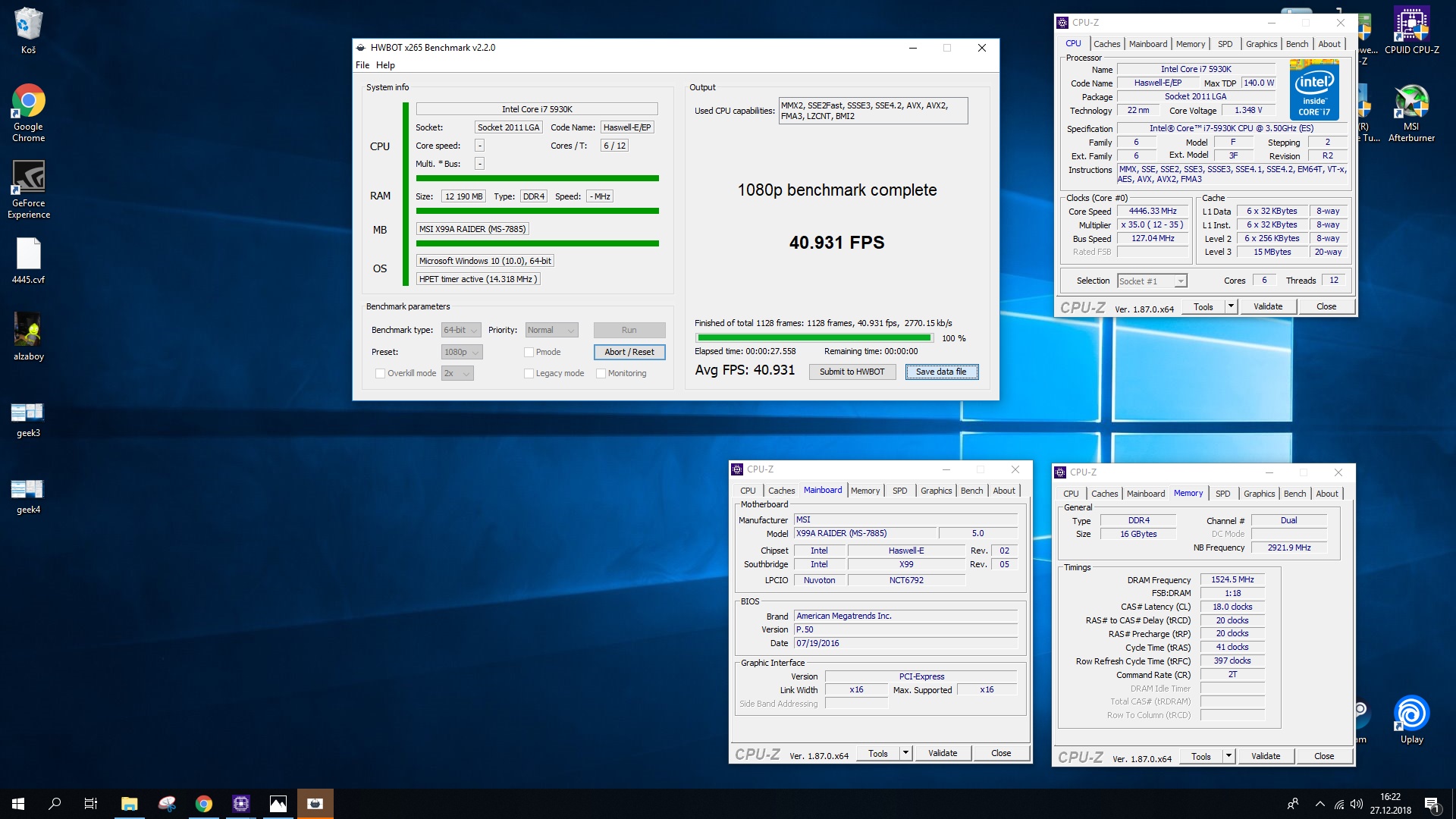Click the Abort / Reset button
This screenshot has width=1456, height=819.
point(629,352)
